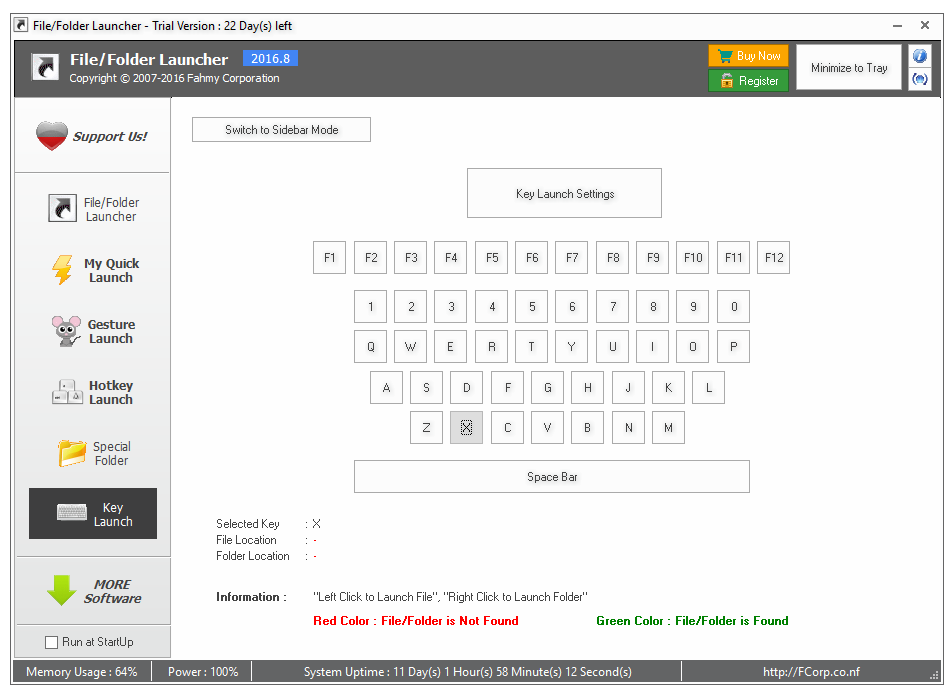Click the File/Folder Launcher logo icon

pyautogui.click(x=45, y=67)
